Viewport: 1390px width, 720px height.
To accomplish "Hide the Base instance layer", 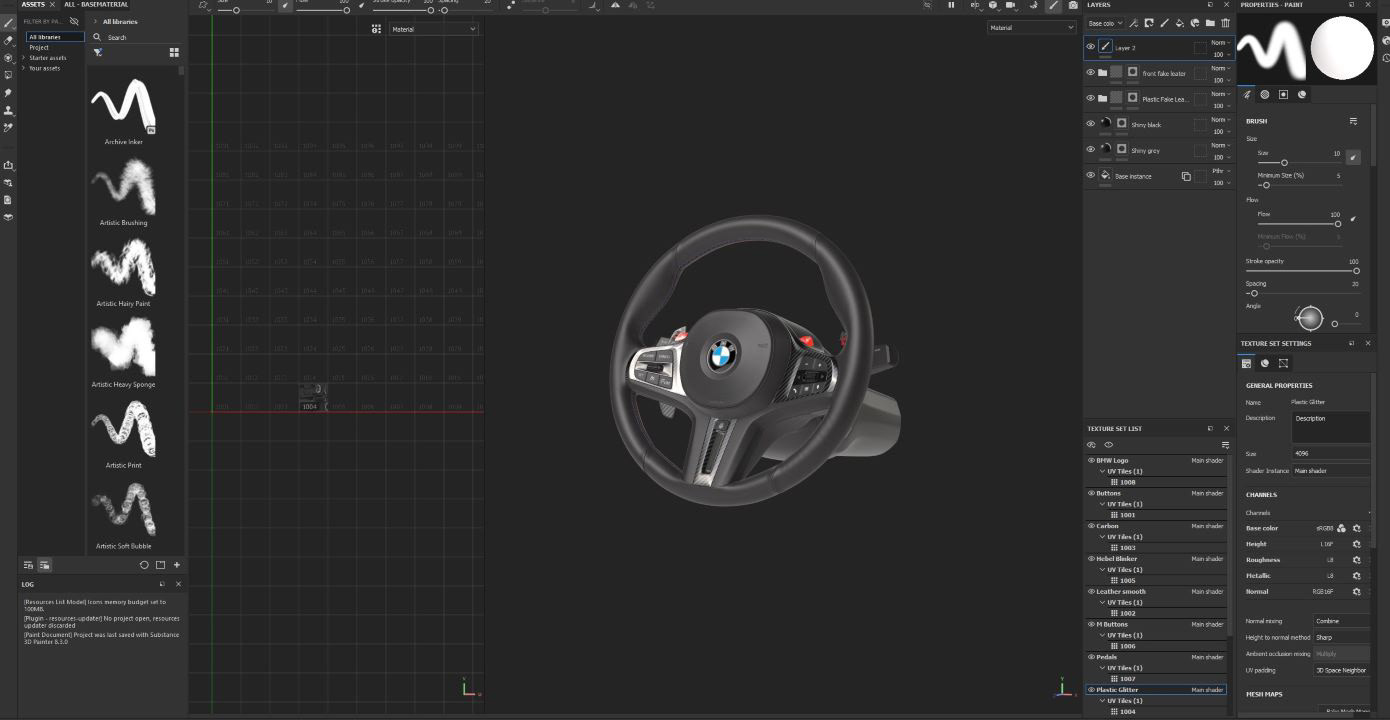I will (x=1090, y=175).
